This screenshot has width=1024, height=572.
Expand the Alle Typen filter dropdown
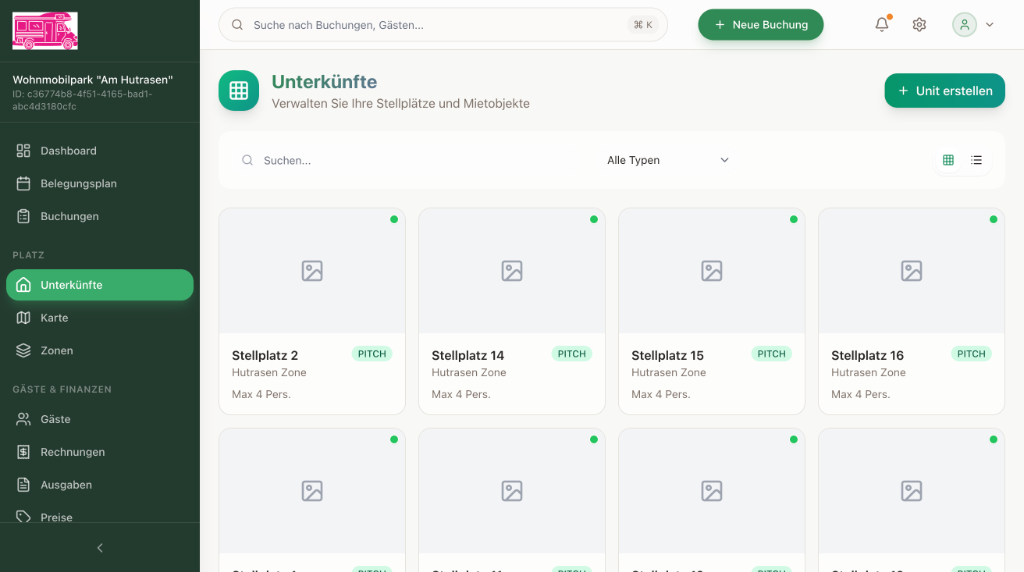pos(667,160)
